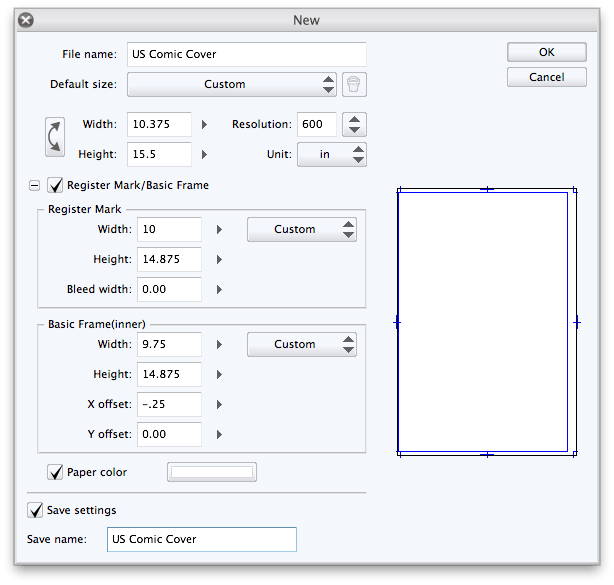
Task: Expand arrow beside Y offset
Action: [219, 434]
